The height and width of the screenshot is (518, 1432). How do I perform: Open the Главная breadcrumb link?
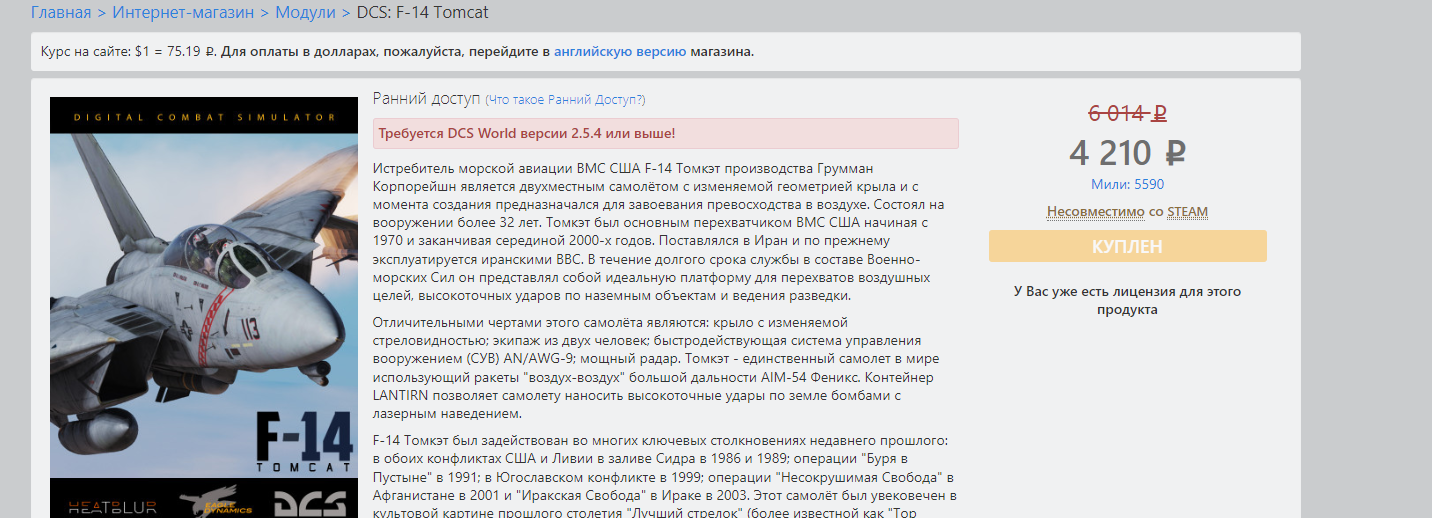tap(61, 13)
